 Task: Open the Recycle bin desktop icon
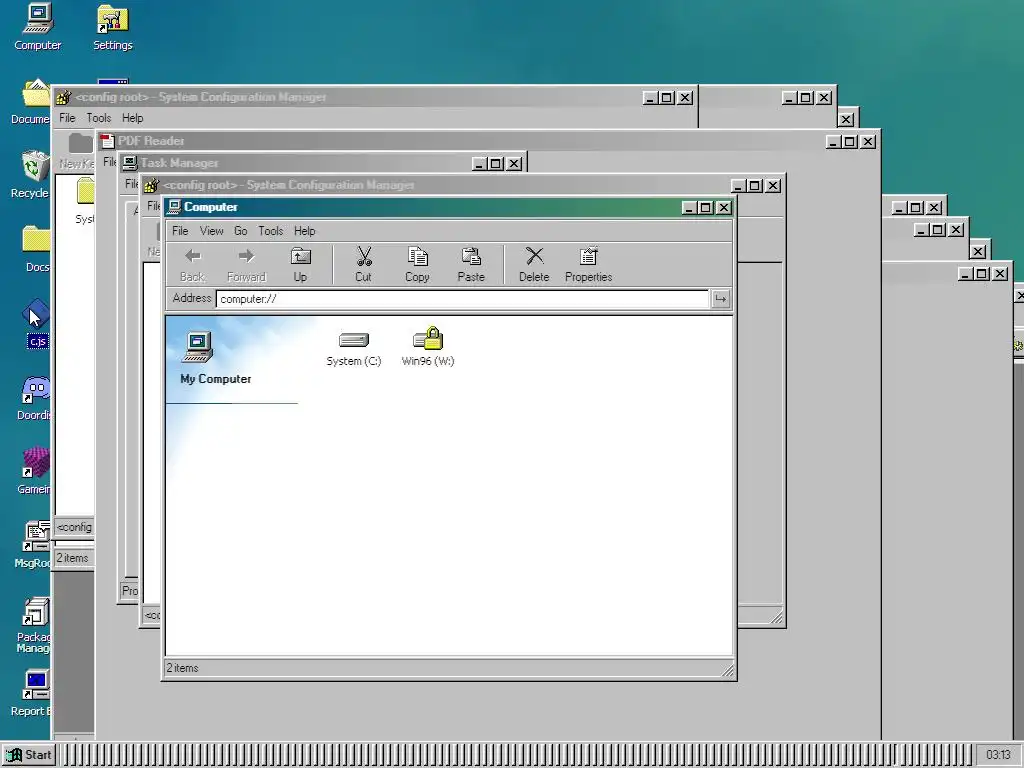coord(30,175)
